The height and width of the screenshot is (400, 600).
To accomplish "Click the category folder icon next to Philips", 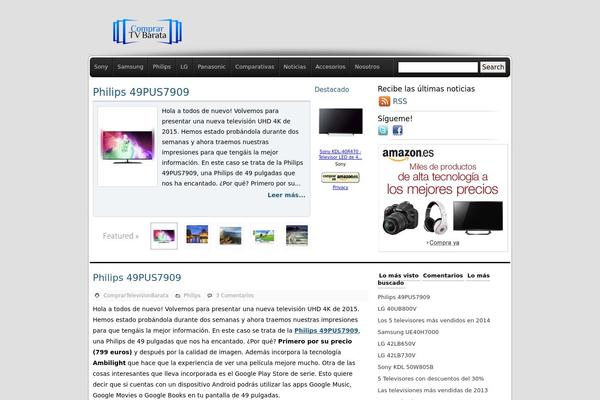I will click(178, 296).
